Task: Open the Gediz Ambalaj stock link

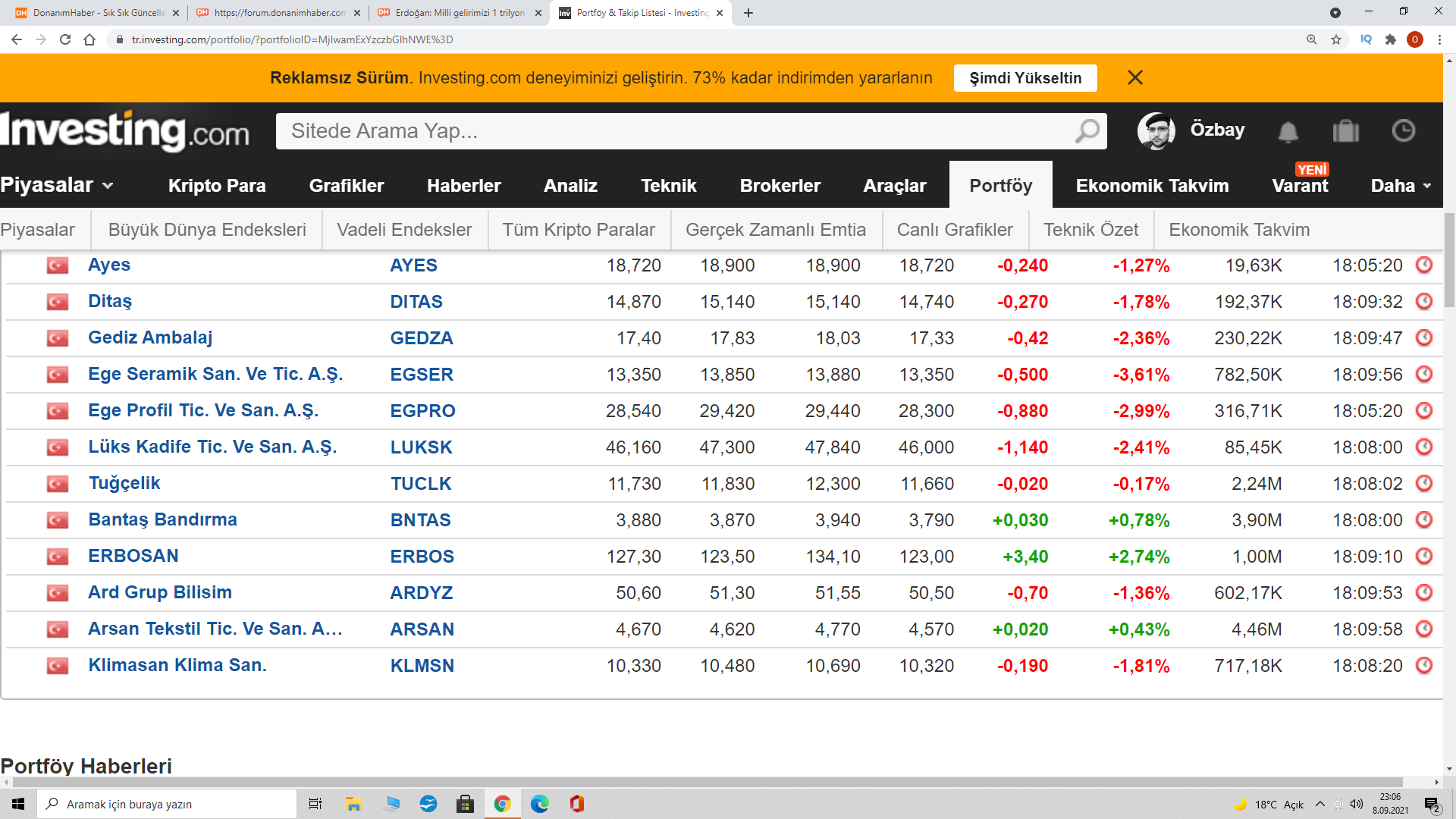Action: [150, 337]
